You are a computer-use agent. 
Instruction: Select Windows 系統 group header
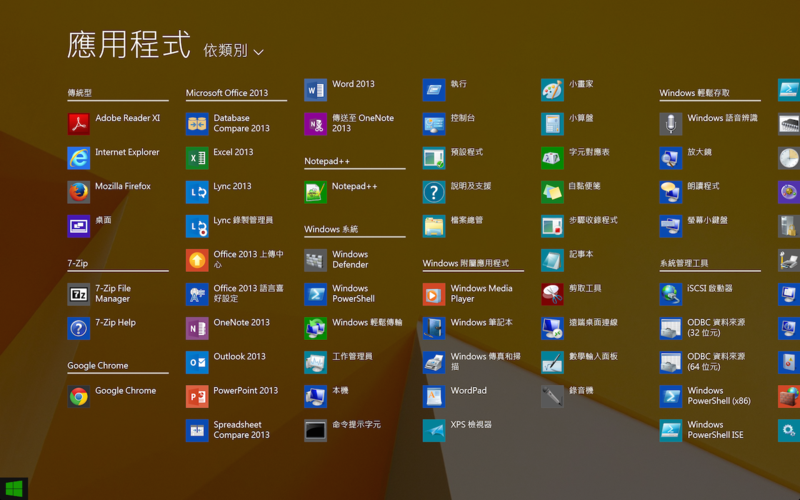click(x=331, y=229)
